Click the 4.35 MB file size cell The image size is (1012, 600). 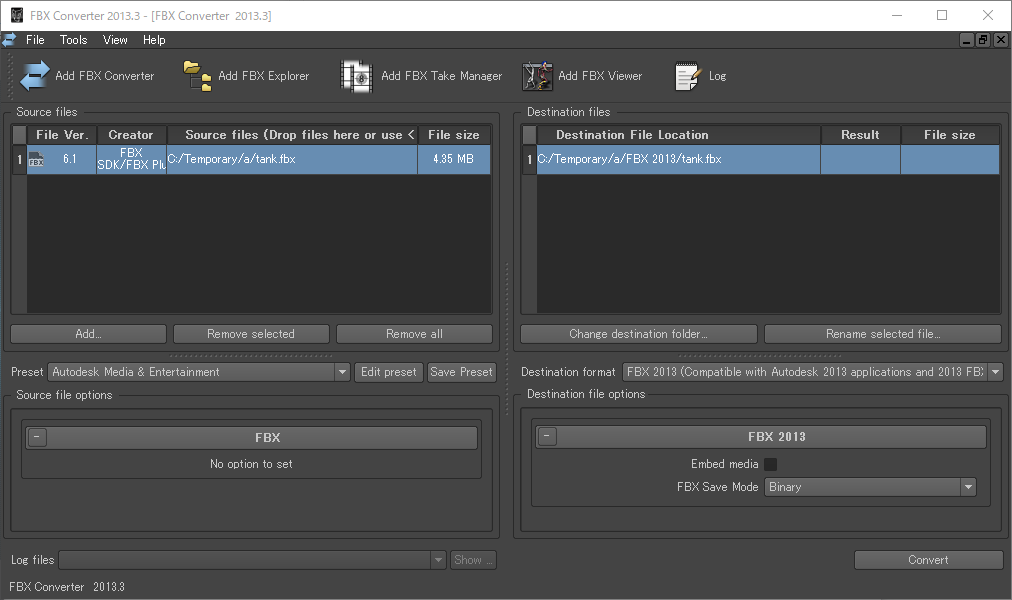tap(454, 159)
